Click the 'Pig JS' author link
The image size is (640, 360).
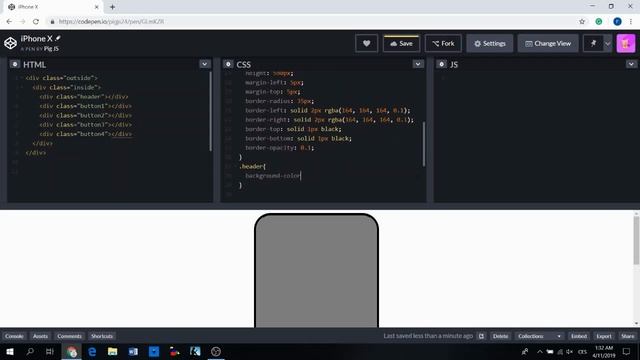51,49
